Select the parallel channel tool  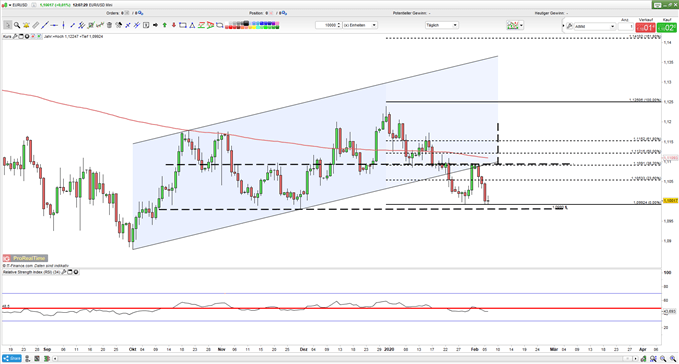81,25
